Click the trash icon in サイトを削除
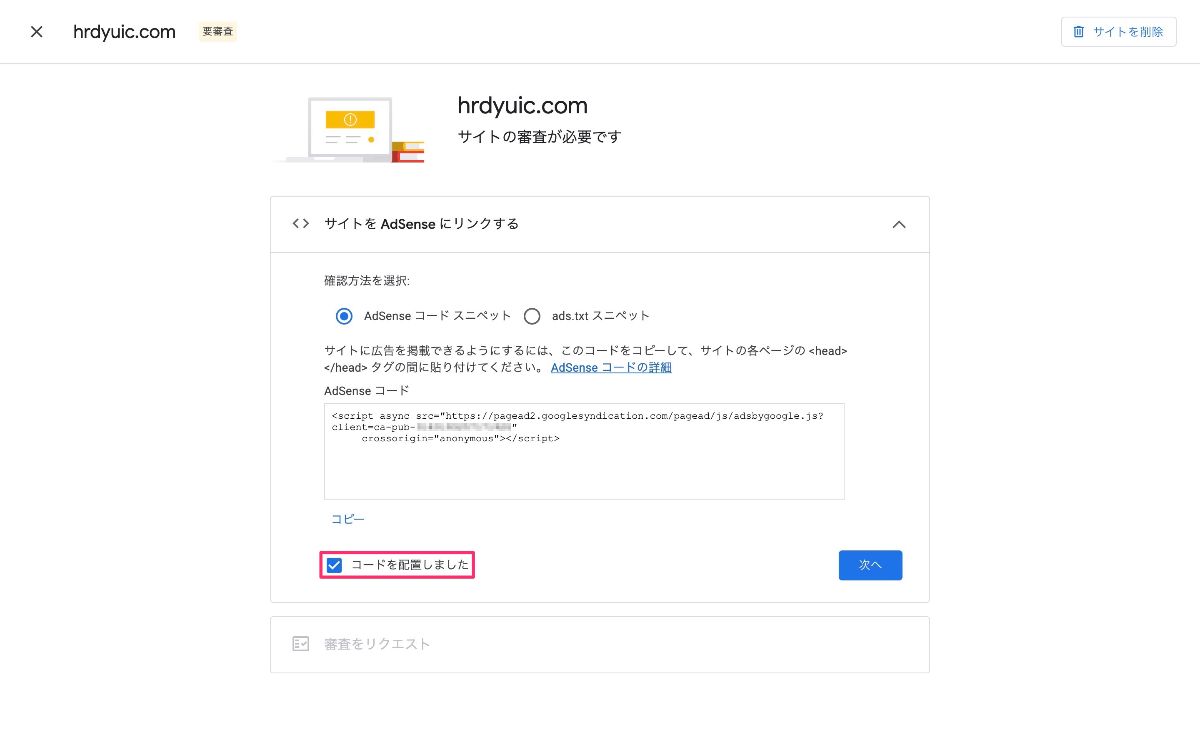 (x=1079, y=32)
